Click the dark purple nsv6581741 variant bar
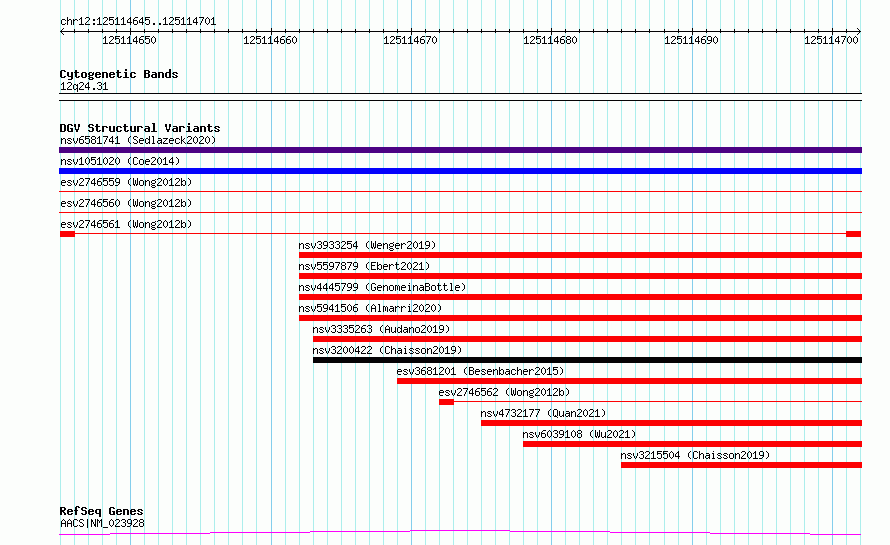This screenshot has height=545, width=890. click(460, 150)
